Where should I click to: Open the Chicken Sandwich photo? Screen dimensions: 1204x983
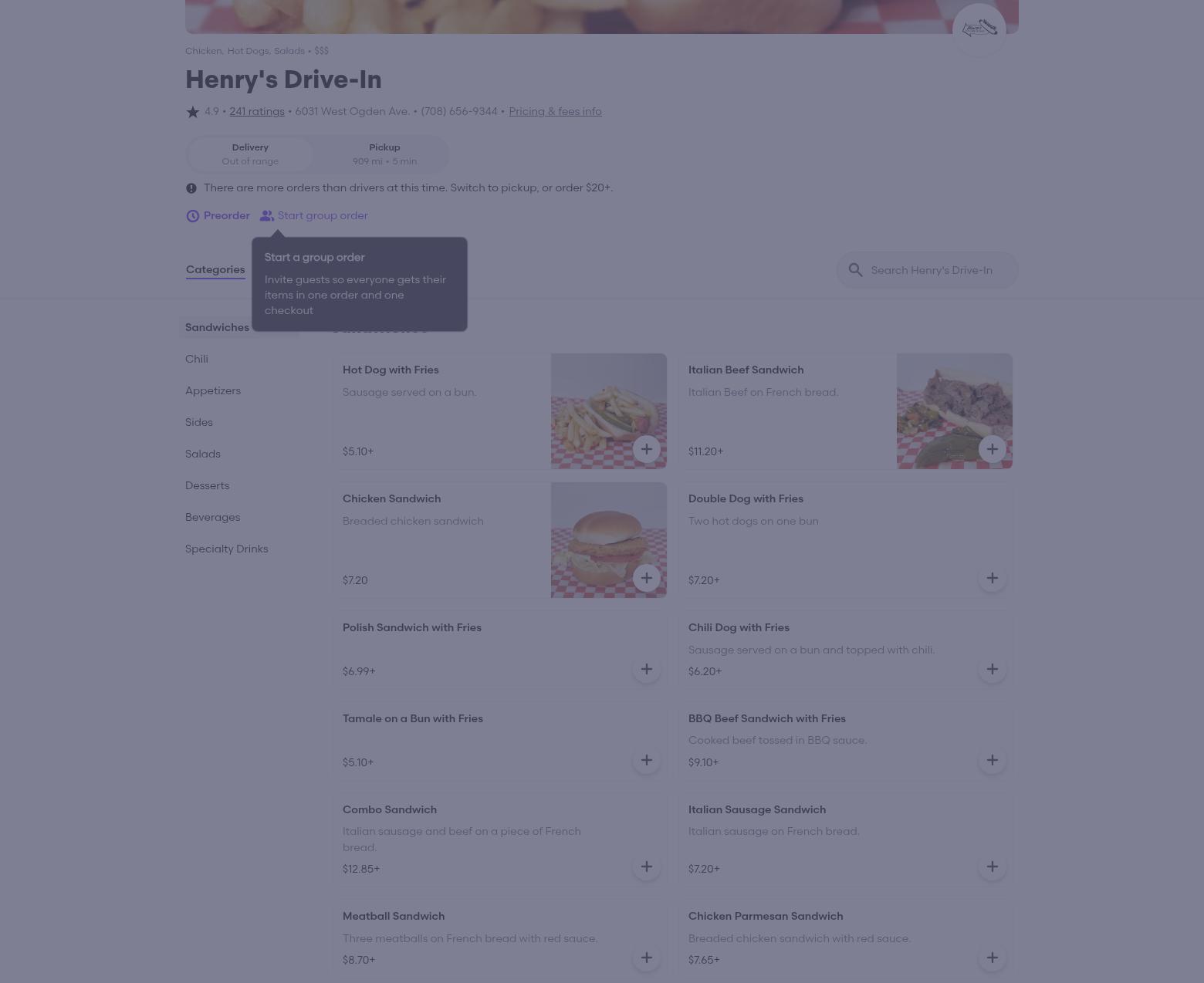pos(609,540)
